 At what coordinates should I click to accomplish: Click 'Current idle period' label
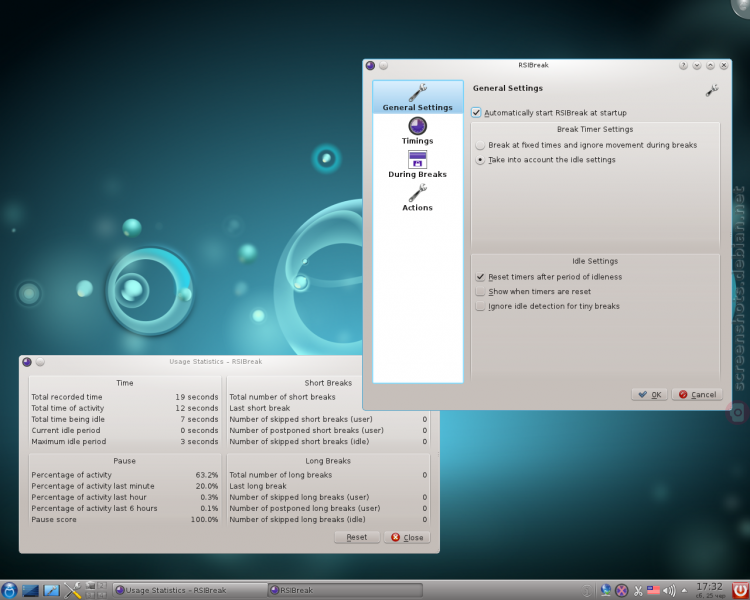(66, 430)
